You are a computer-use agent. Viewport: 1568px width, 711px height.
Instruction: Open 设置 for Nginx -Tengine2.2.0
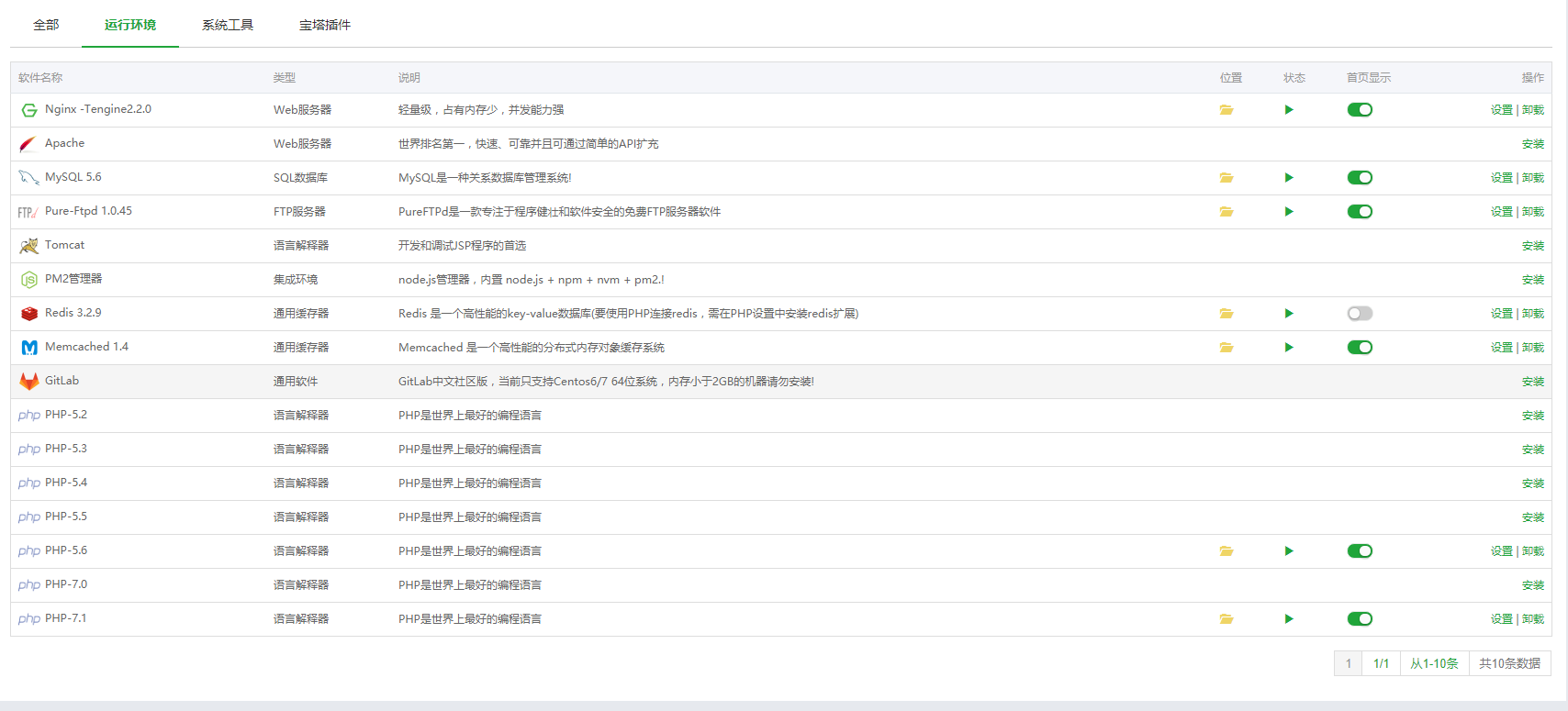click(1502, 110)
